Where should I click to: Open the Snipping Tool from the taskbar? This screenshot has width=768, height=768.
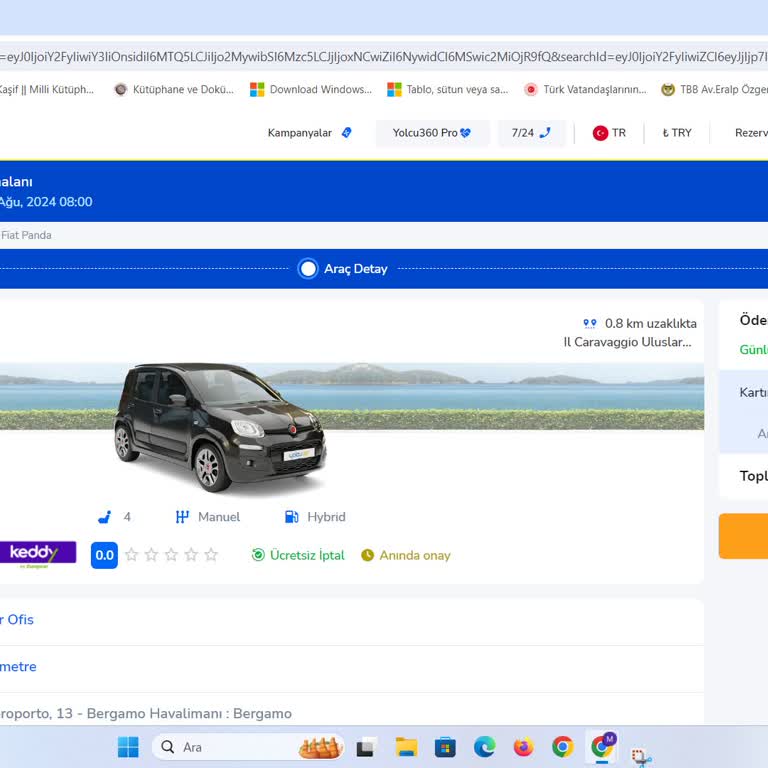(641, 756)
